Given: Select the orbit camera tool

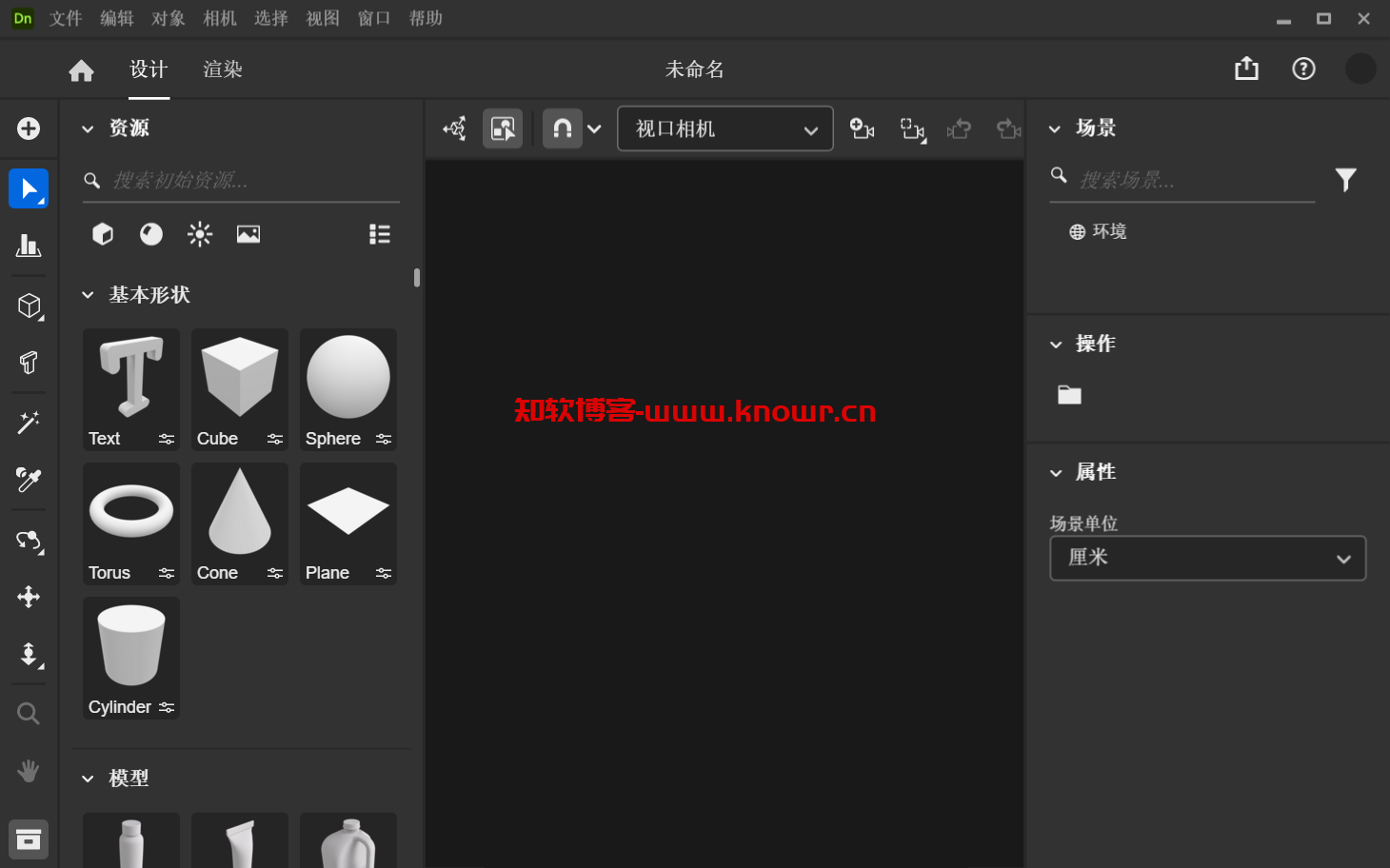Looking at the screenshot, I should (x=30, y=541).
